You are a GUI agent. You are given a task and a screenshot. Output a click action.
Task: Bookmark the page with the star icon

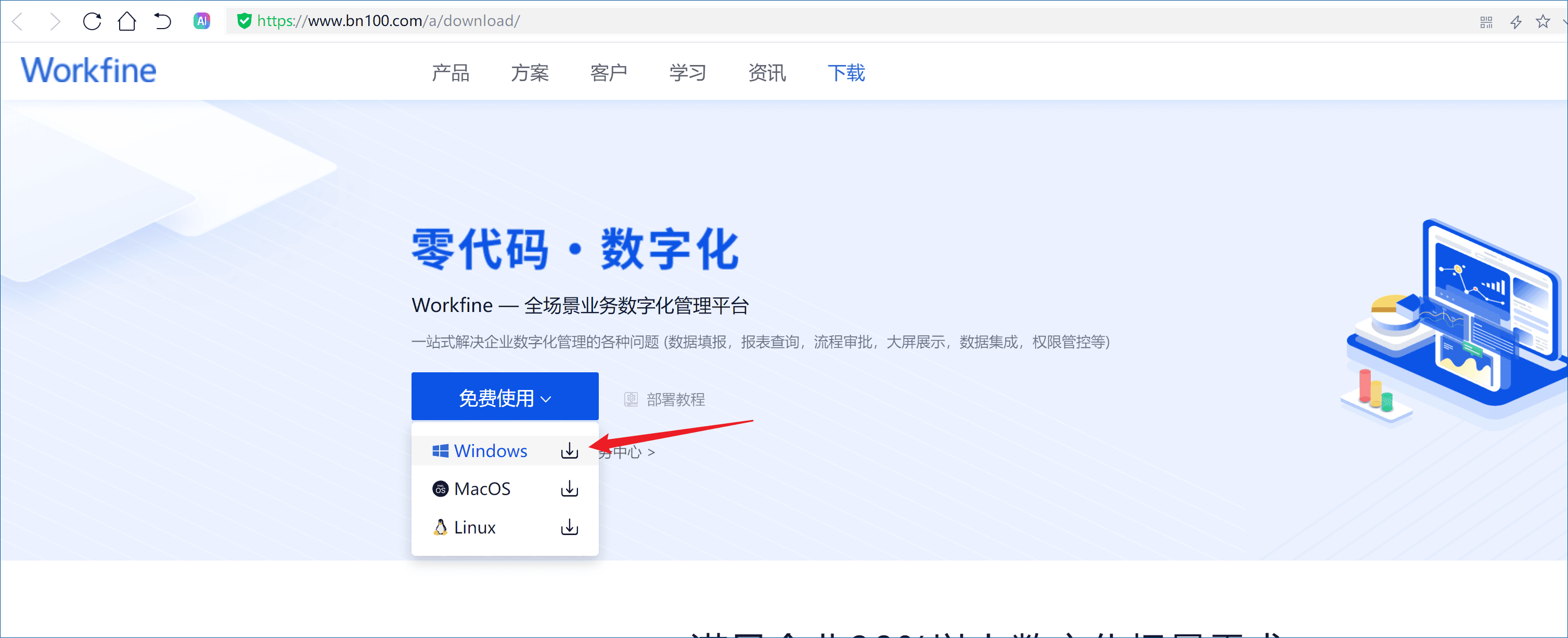coord(1543,22)
